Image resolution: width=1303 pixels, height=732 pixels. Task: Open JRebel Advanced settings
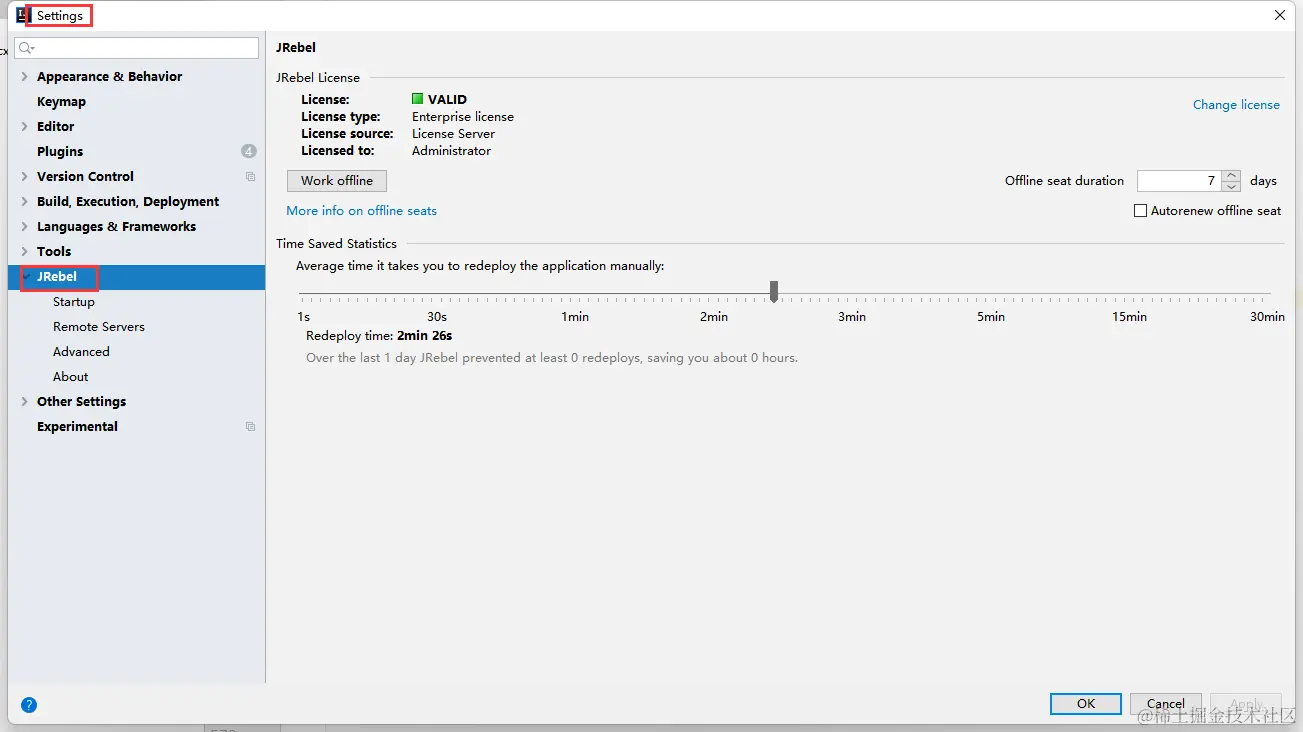[81, 352]
